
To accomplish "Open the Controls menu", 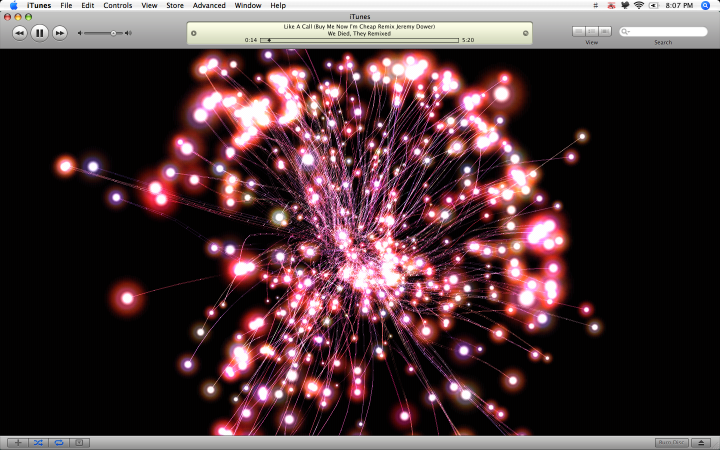I will click(x=118, y=6).
